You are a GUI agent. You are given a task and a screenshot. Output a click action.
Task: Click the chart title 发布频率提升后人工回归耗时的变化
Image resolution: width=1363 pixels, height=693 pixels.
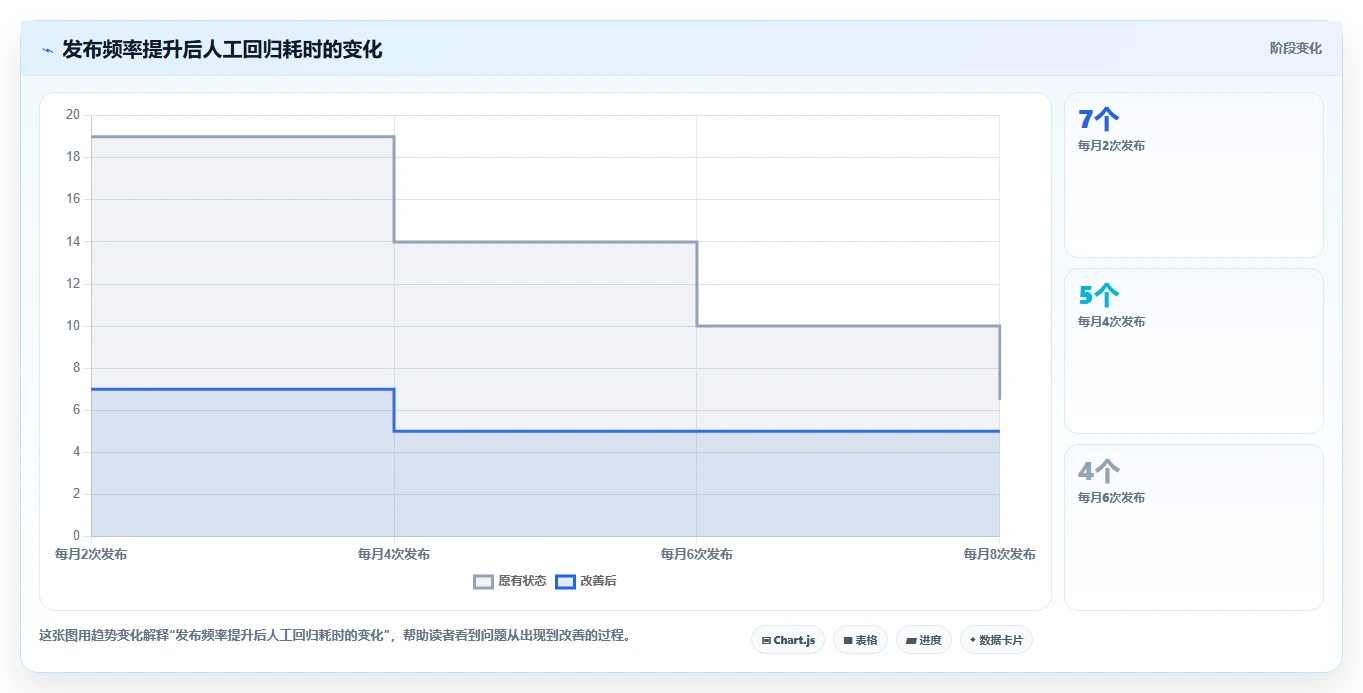222,49
